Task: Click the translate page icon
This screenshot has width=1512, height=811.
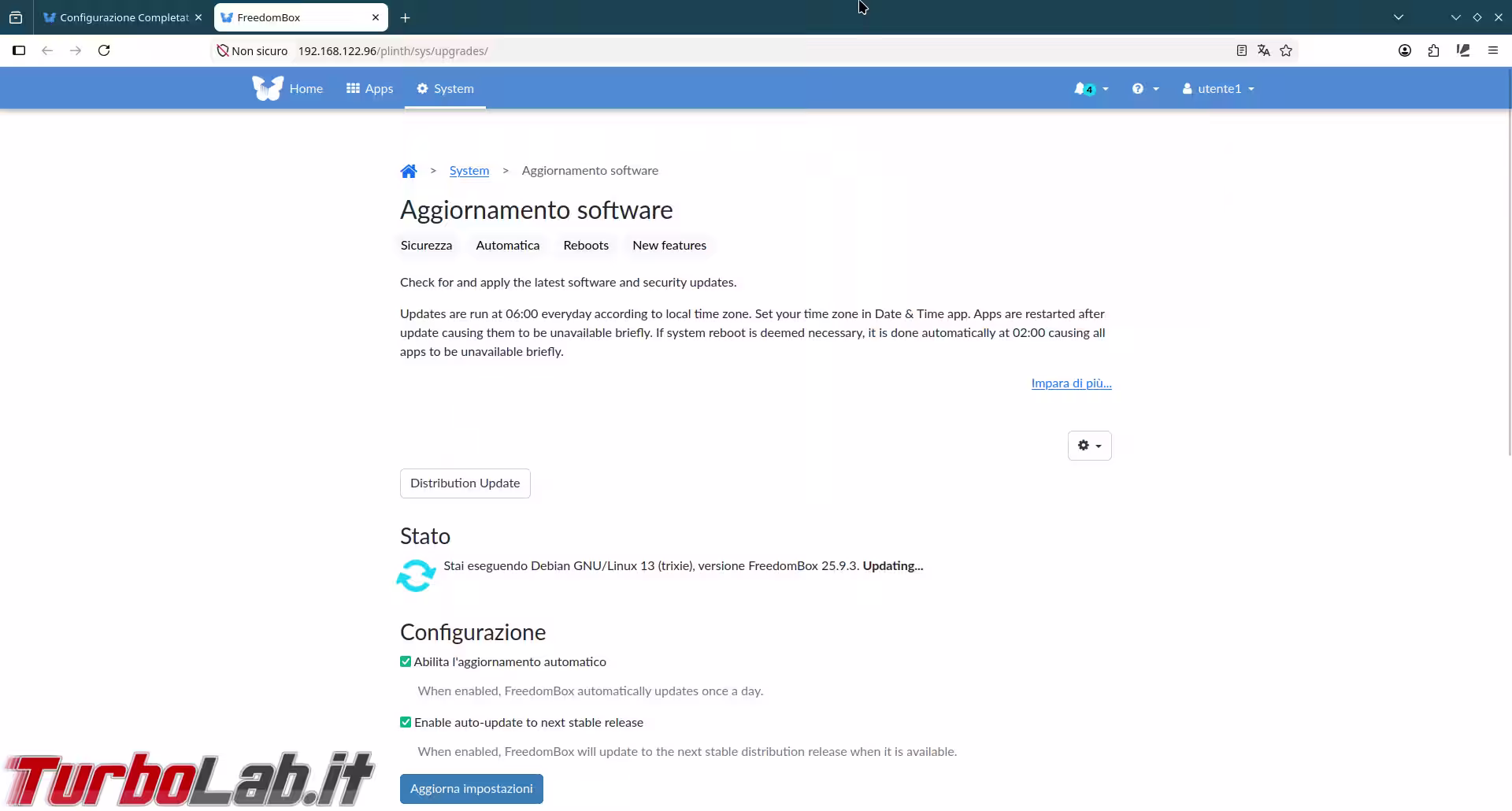Action: click(1264, 50)
